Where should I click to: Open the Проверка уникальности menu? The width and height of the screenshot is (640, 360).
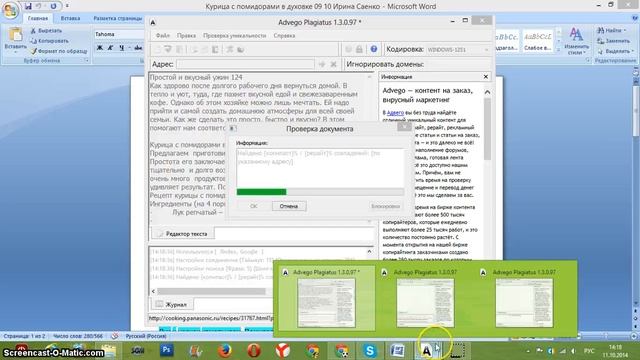(x=235, y=36)
